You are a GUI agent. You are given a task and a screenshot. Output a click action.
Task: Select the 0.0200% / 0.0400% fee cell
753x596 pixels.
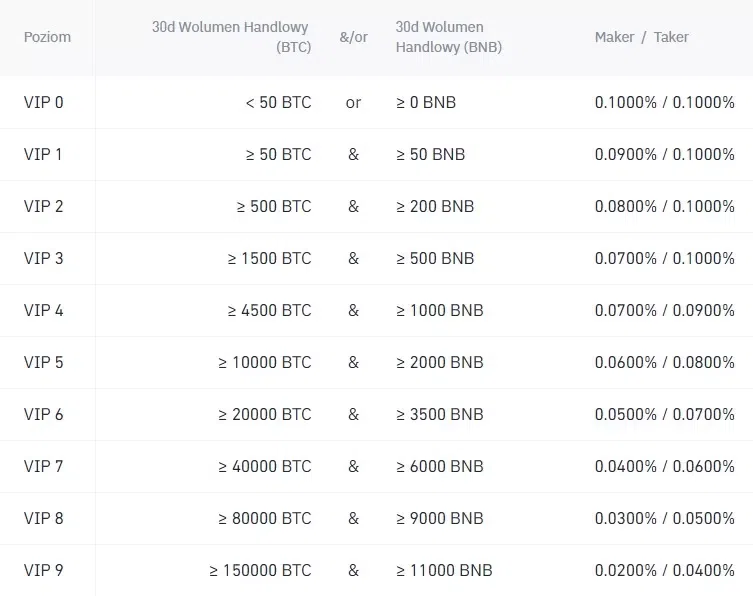664,570
